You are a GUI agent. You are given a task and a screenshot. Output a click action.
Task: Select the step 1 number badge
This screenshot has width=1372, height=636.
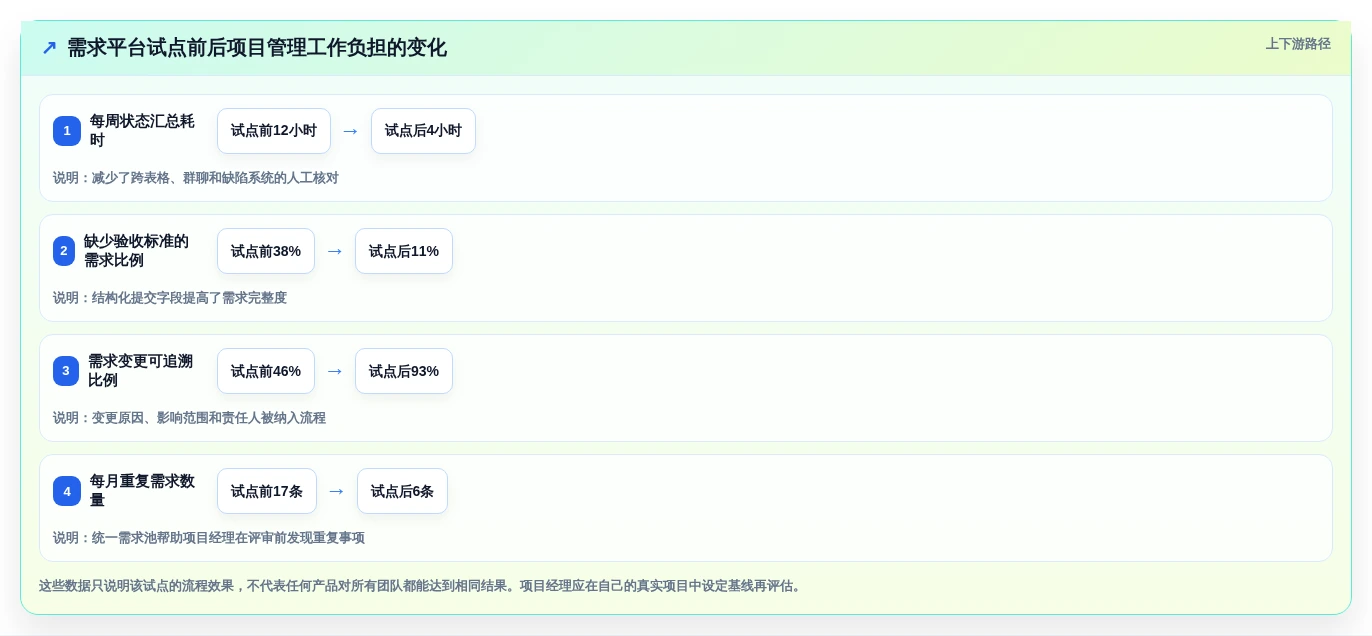tap(67, 131)
